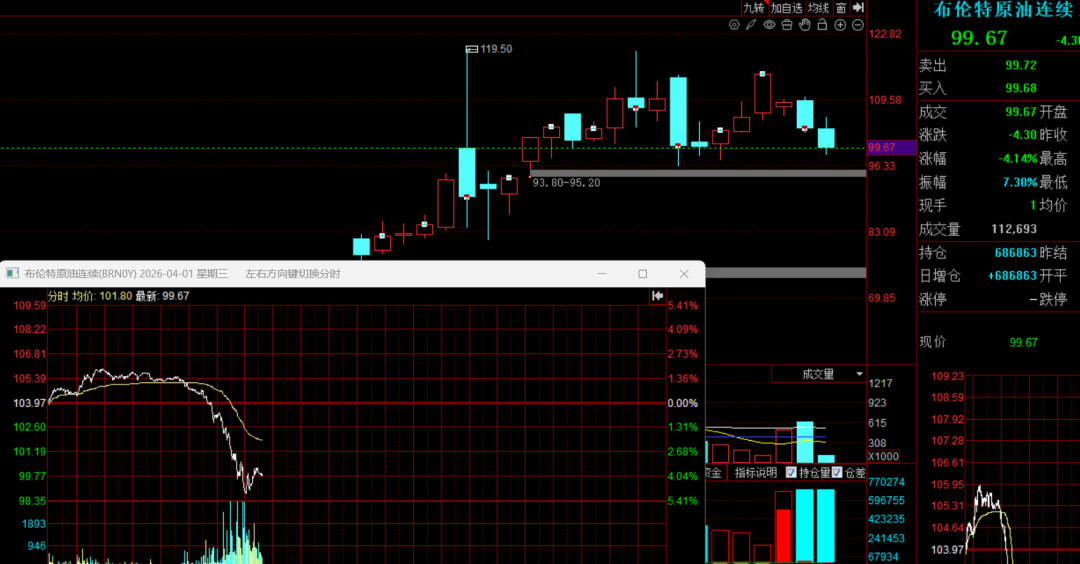Click the 分时 label in intraday popup

(58, 295)
